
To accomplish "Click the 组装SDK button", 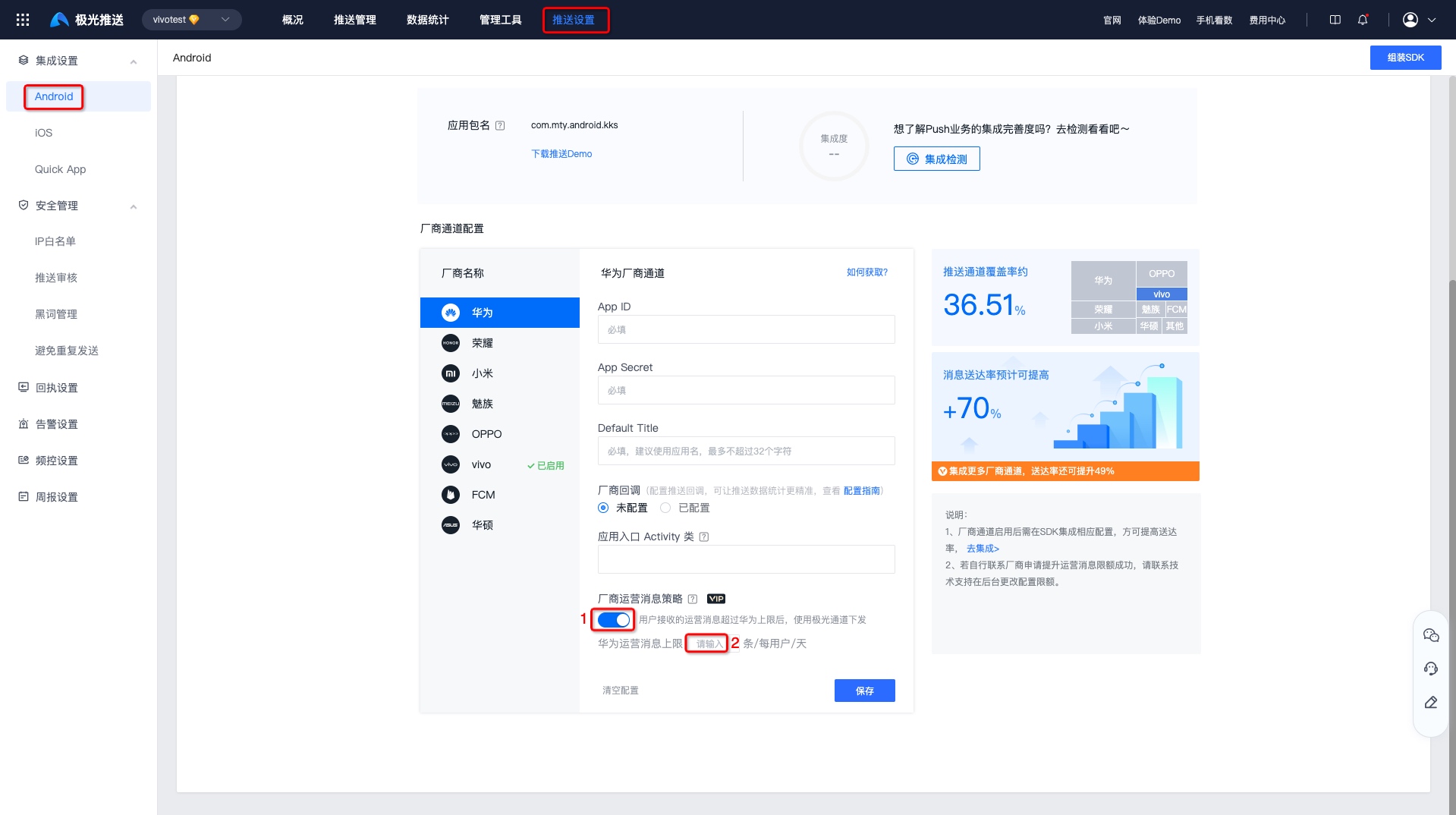I will pos(1405,58).
